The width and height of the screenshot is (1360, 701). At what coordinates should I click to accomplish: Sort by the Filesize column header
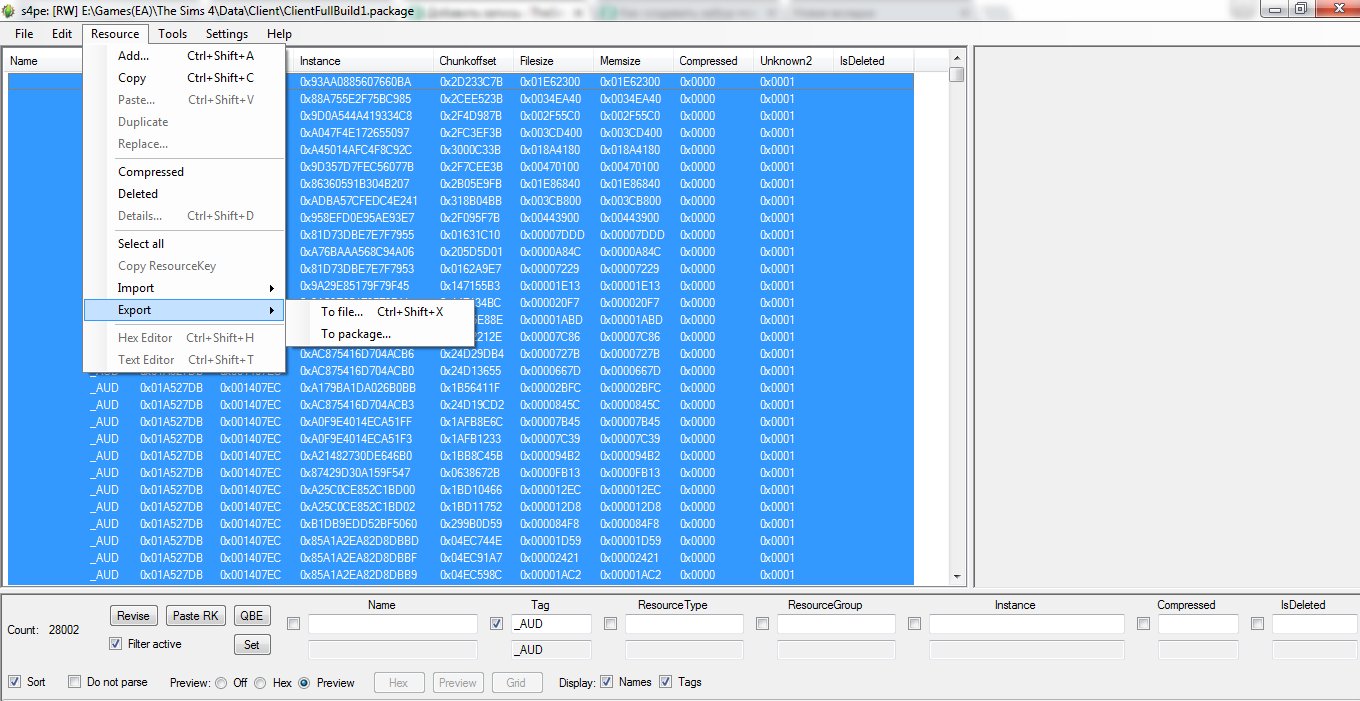click(x=536, y=61)
